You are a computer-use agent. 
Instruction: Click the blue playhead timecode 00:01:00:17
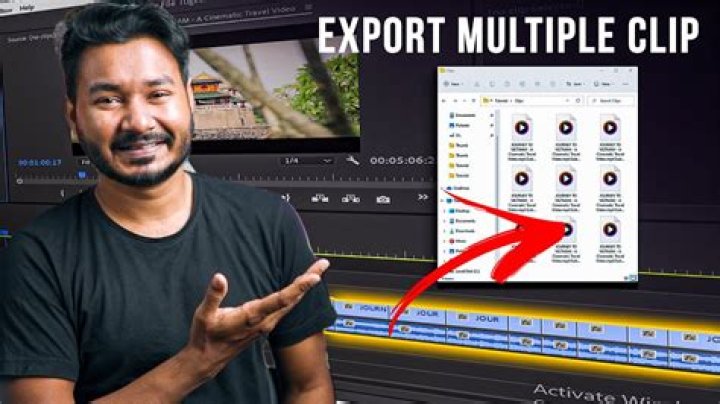[39, 163]
